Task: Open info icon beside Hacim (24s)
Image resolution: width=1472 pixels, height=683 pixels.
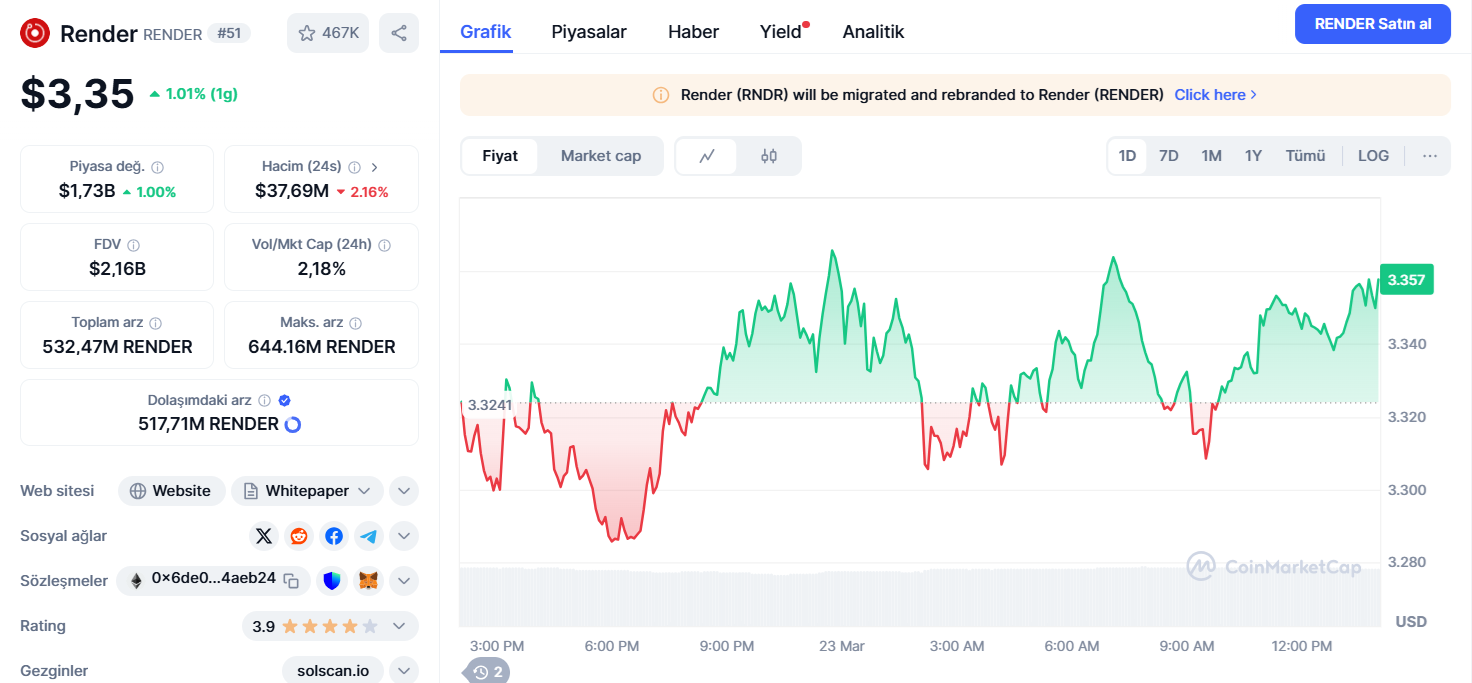Action: [354, 167]
